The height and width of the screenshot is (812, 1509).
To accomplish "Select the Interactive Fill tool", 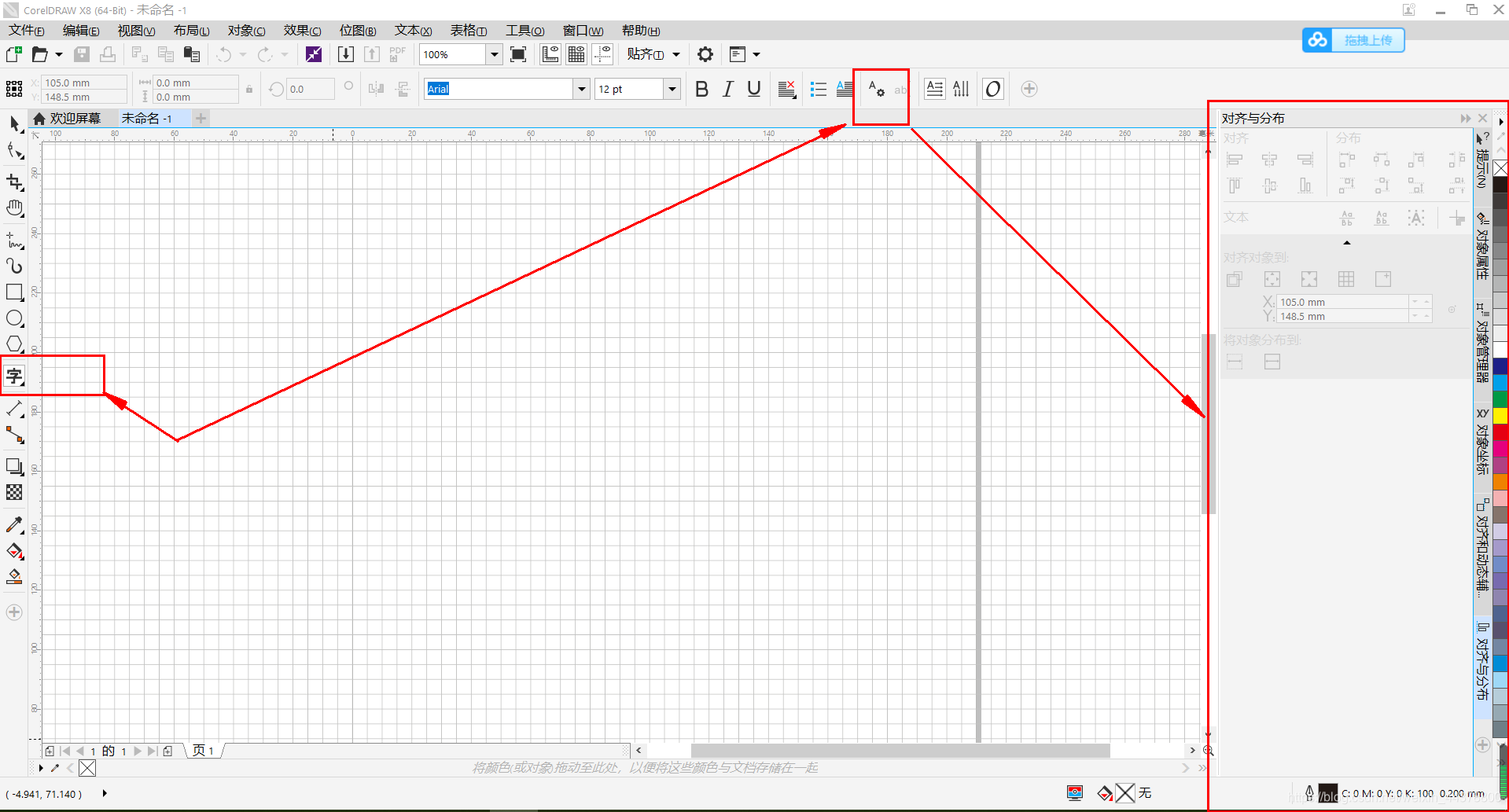I will 14,551.
